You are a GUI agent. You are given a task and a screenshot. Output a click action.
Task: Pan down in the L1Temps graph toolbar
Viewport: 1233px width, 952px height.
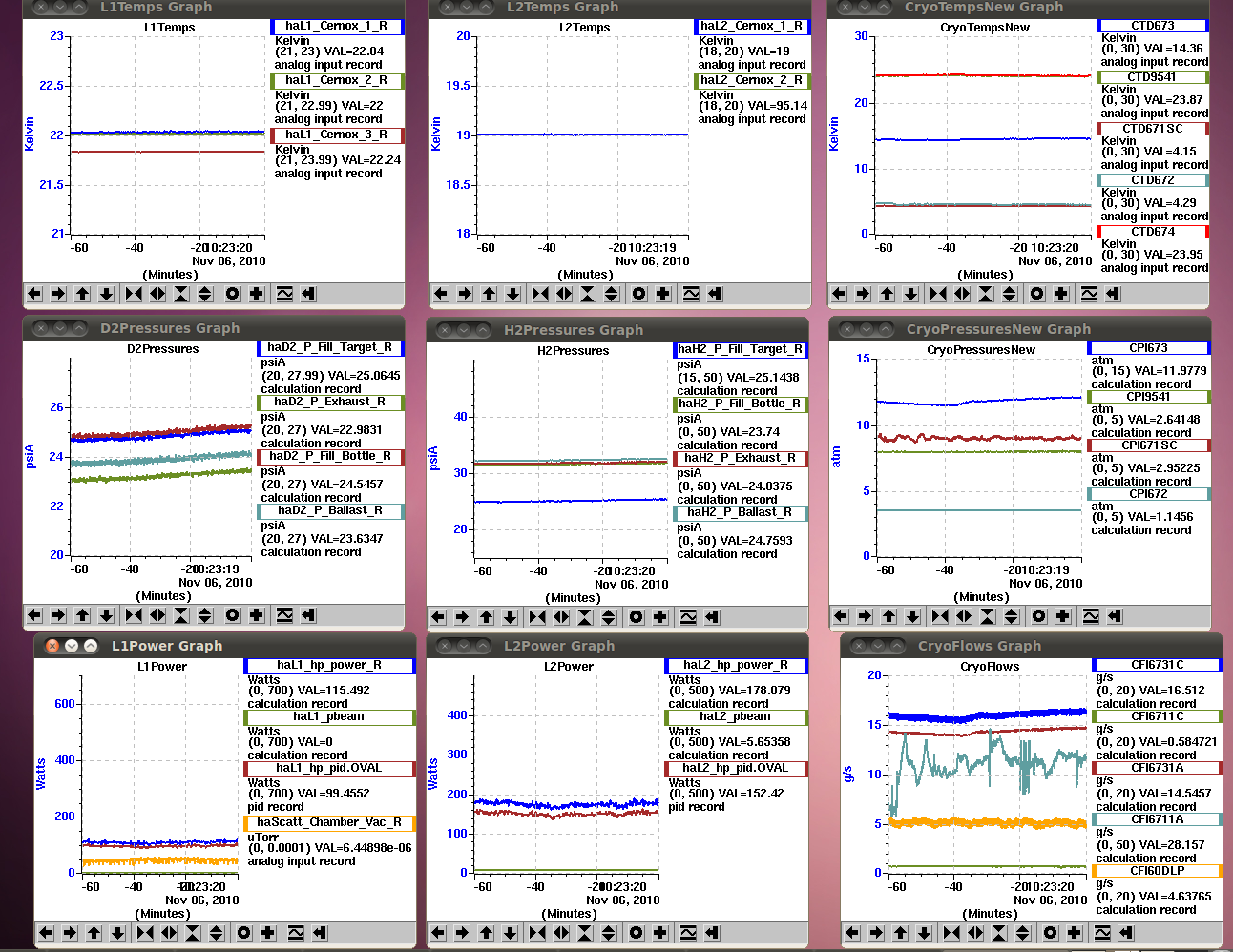[107, 294]
